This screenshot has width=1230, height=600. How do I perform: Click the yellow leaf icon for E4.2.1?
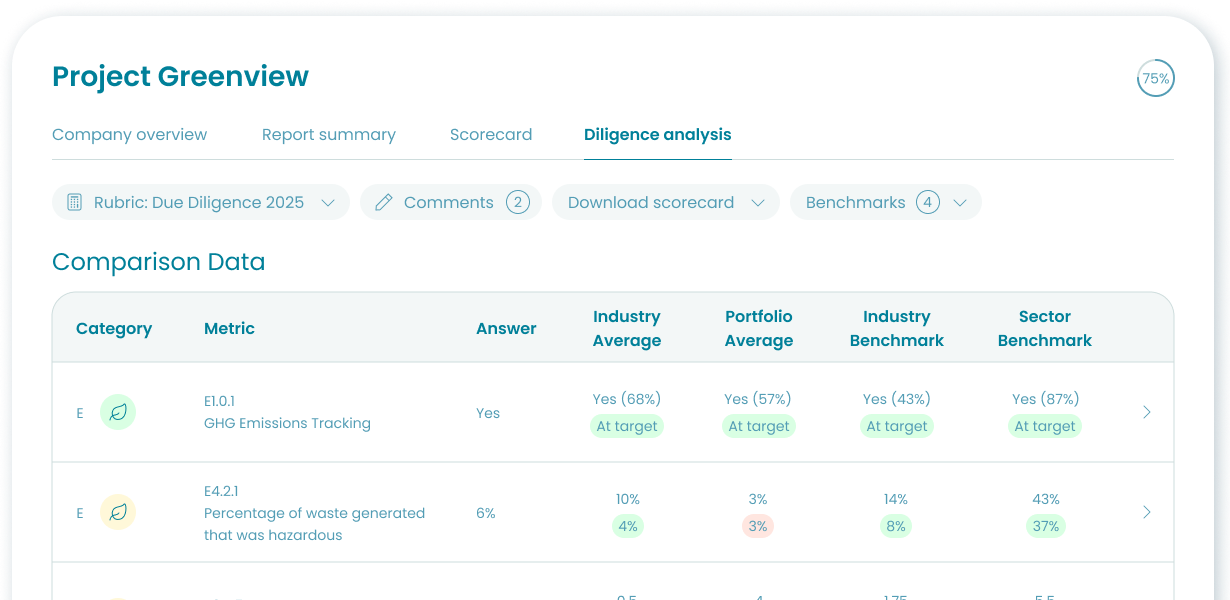point(118,512)
